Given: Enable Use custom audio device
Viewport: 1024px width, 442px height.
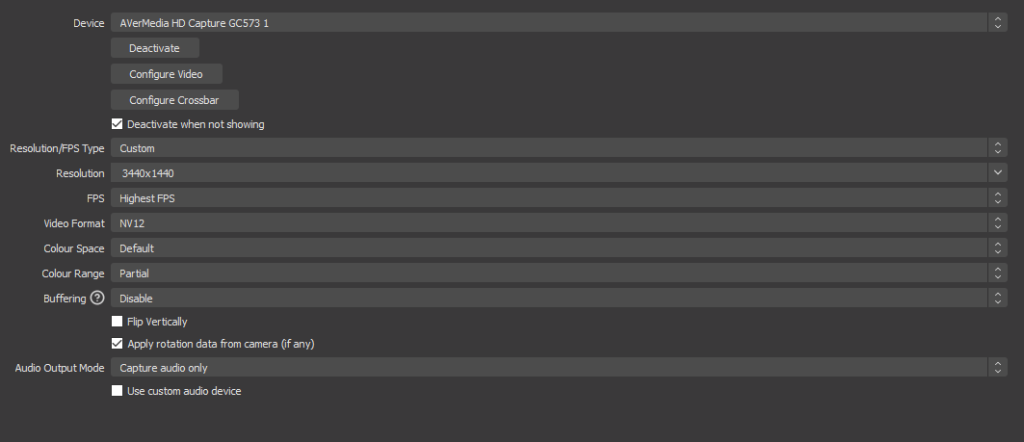Looking at the screenshot, I should coord(117,391).
